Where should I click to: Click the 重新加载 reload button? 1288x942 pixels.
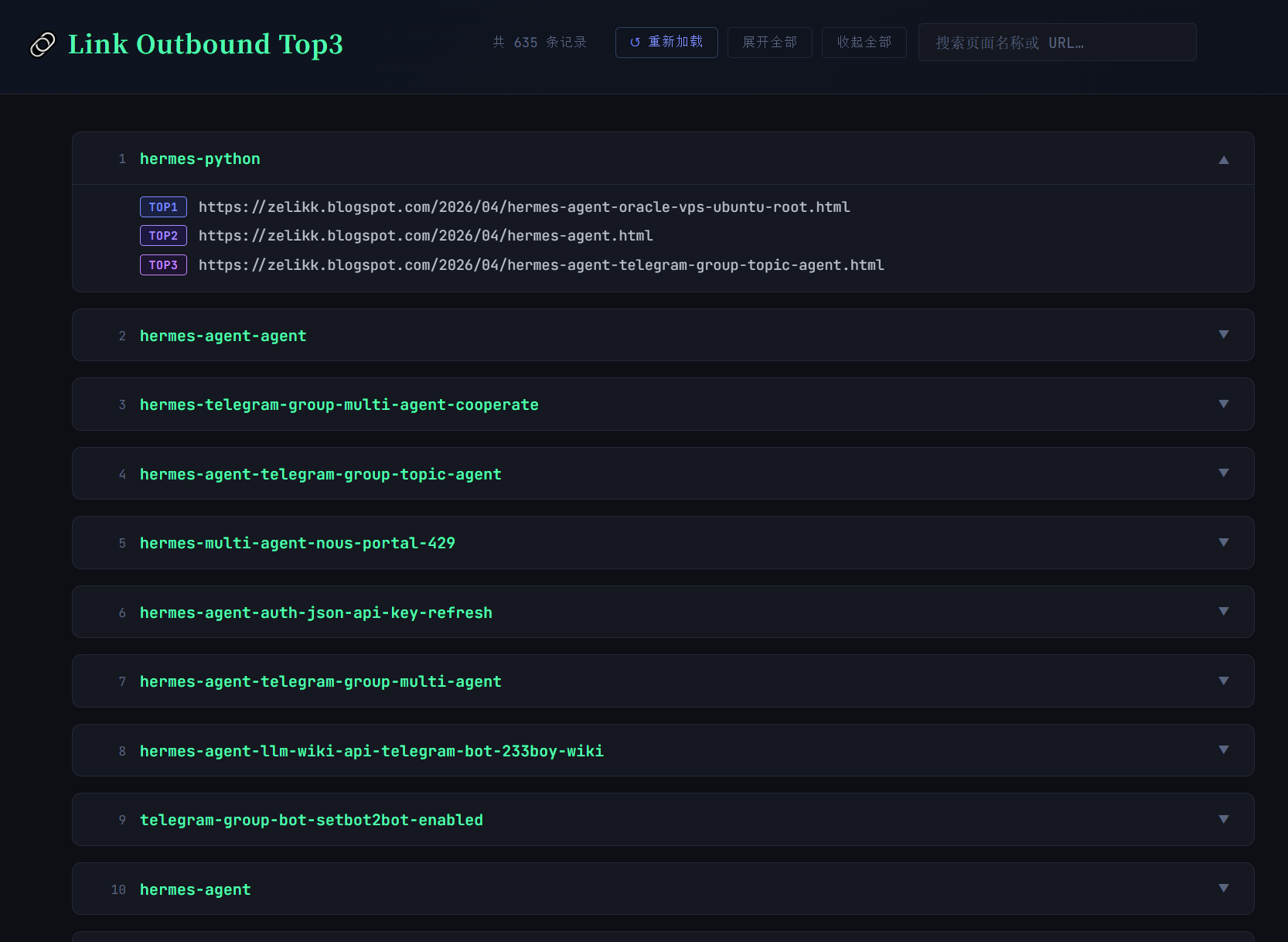[666, 43]
